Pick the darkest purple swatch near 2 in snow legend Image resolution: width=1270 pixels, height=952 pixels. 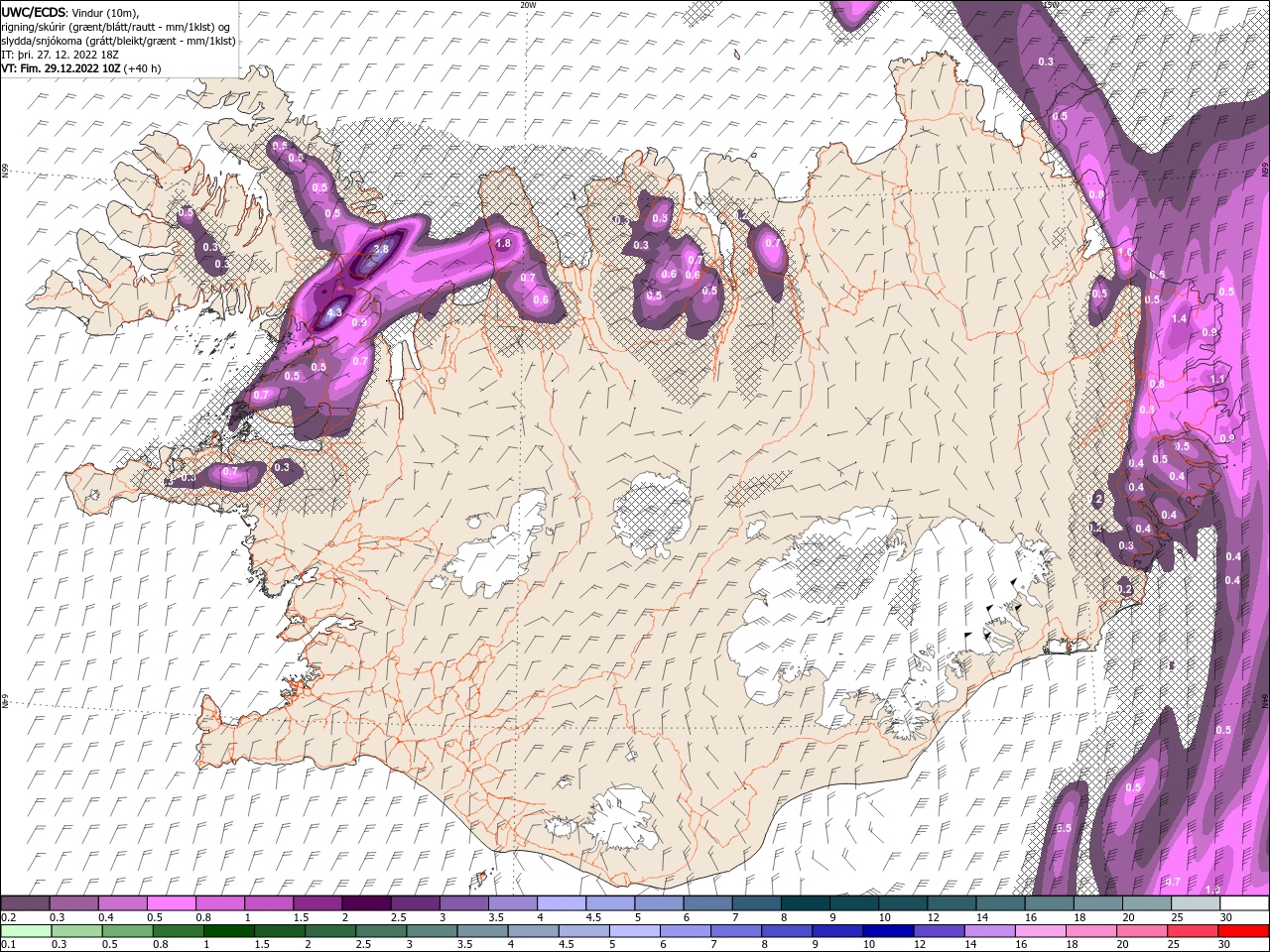coord(366,903)
